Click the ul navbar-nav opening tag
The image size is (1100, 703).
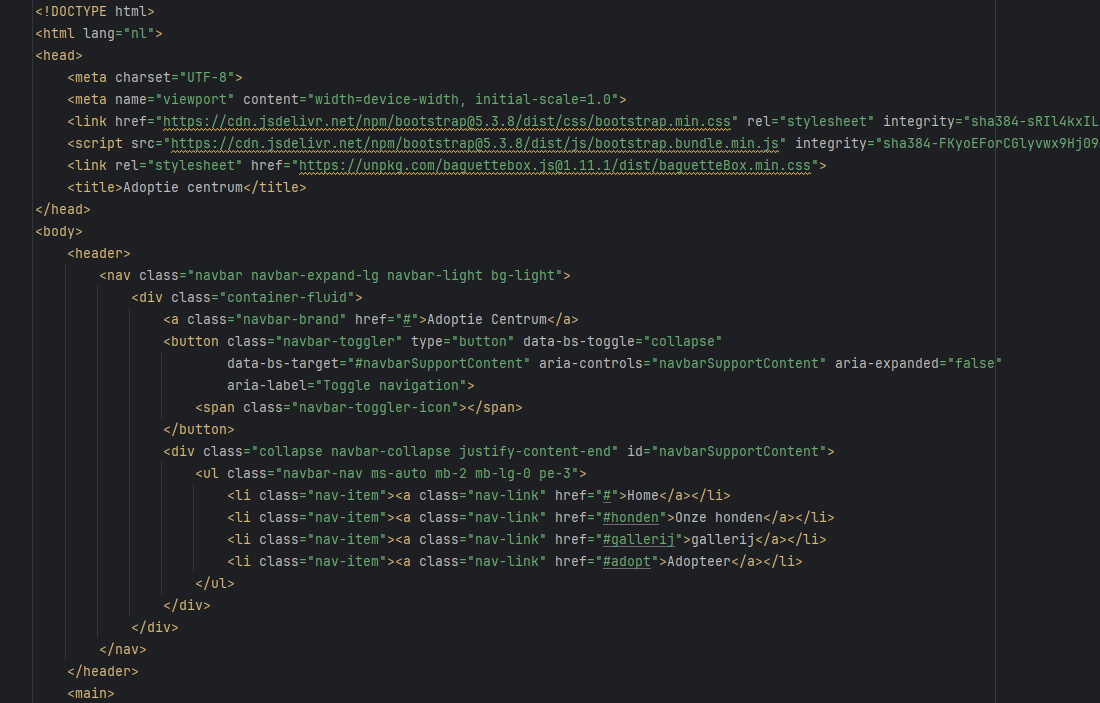(x=391, y=474)
